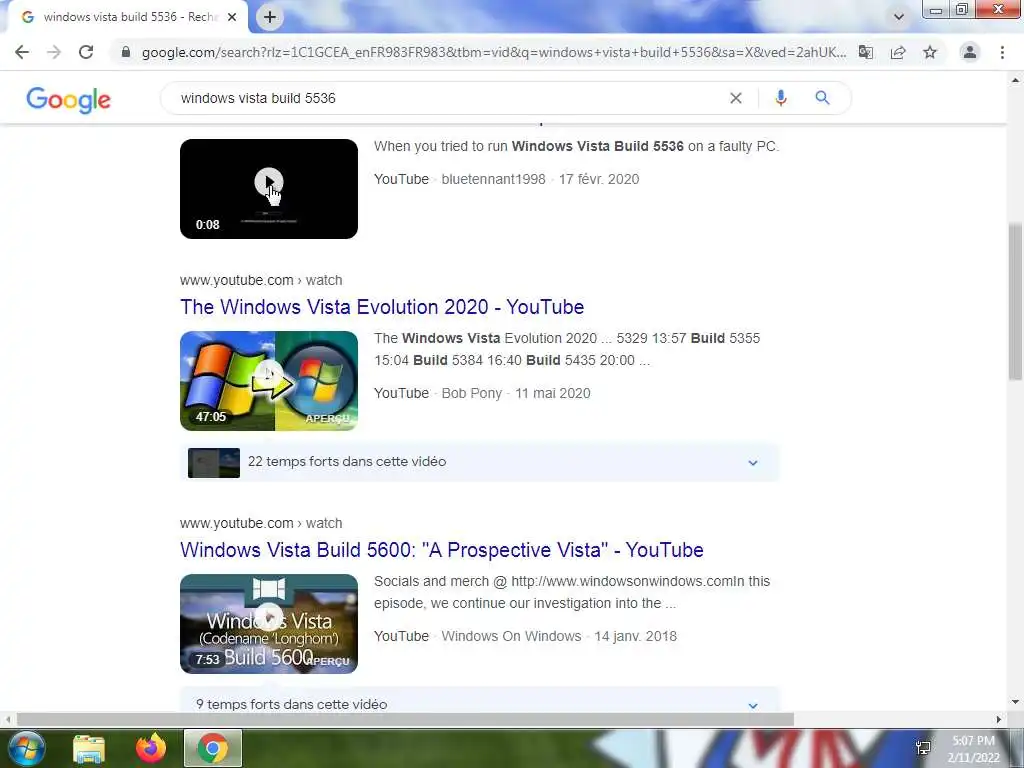Image resolution: width=1024 pixels, height=768 pixels.
Task: Click 'www.youtube.com › watch' above Vista Evolution
Action: [x=261, y=280]
